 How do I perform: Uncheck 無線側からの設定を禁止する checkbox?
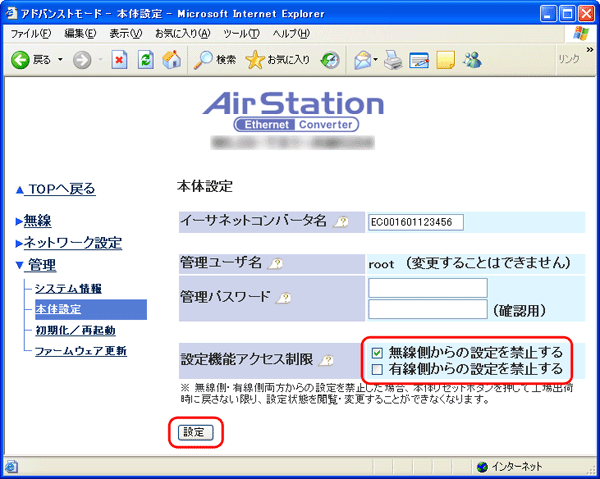pyautogui.click(x=376, y=352)
